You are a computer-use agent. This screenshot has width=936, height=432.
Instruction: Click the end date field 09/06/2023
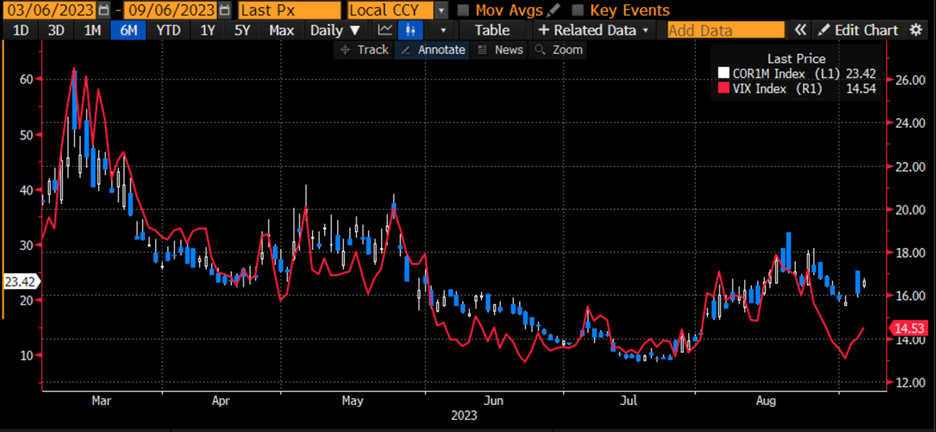170,10
